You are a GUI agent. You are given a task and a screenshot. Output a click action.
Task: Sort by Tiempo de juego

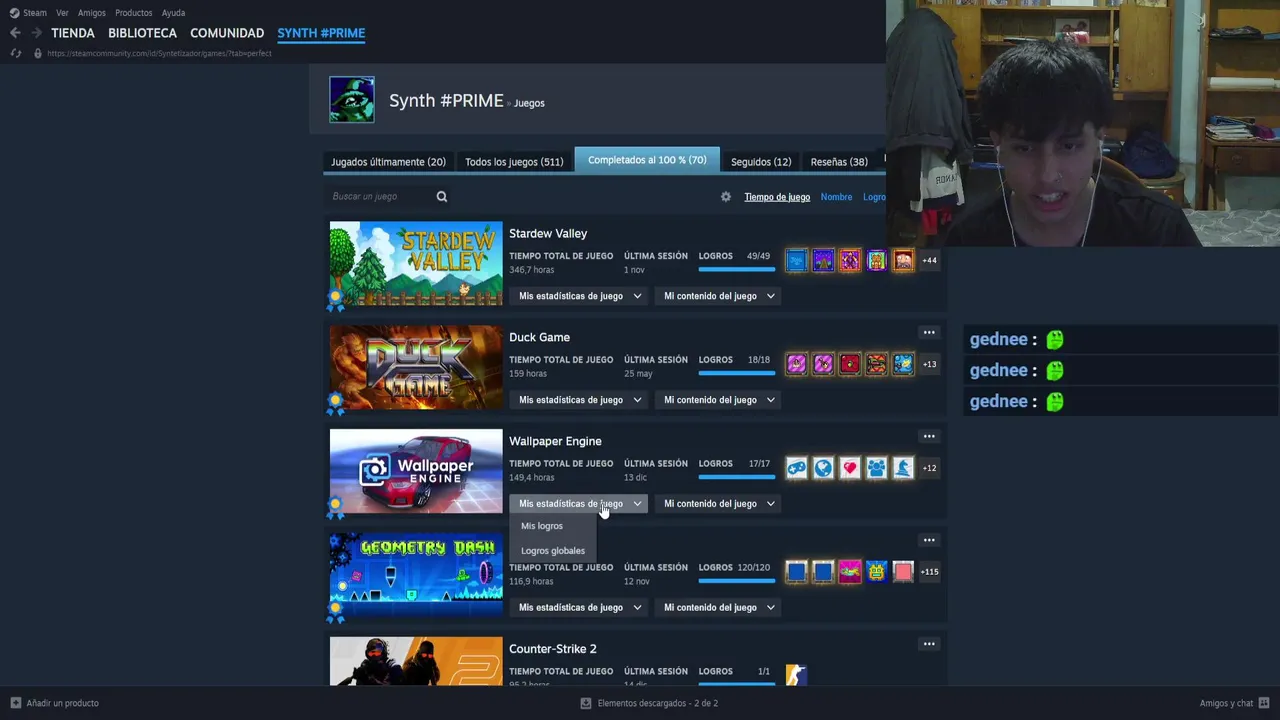[777, 197]
